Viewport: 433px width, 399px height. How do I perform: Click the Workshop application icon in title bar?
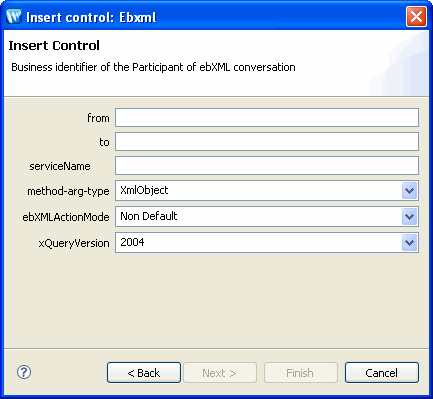pos(14,17)
